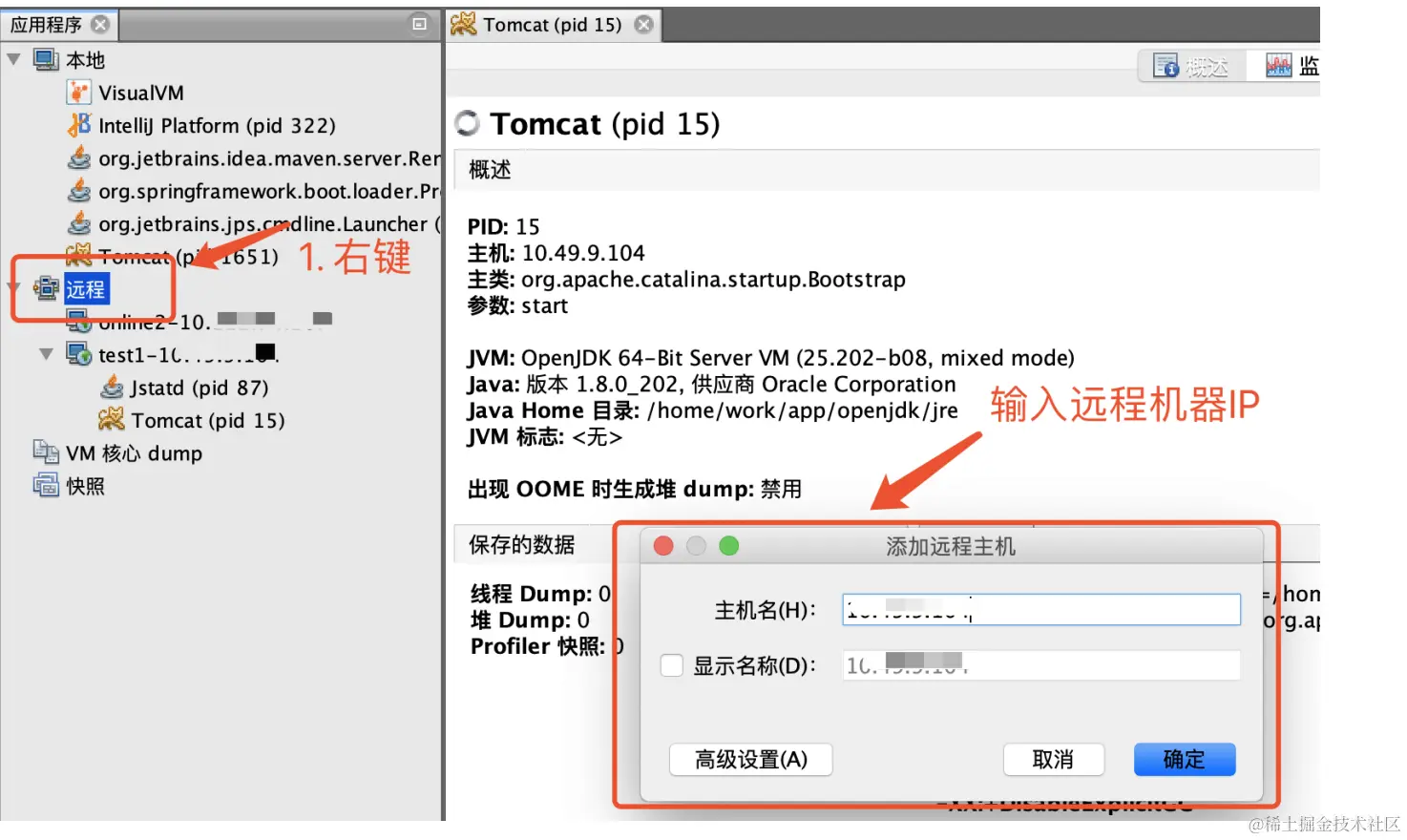Click the org.apache.catalina.startup.Bootstrap main class text

(x=713, y=280)
